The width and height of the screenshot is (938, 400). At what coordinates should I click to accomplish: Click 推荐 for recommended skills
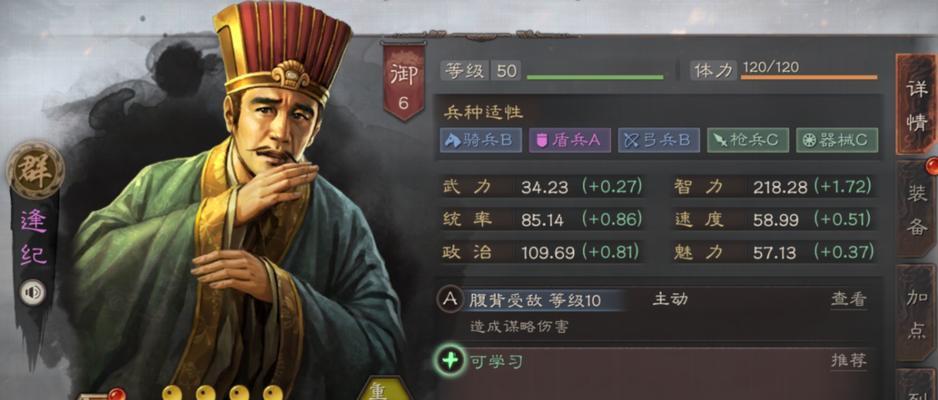[848, 361]
